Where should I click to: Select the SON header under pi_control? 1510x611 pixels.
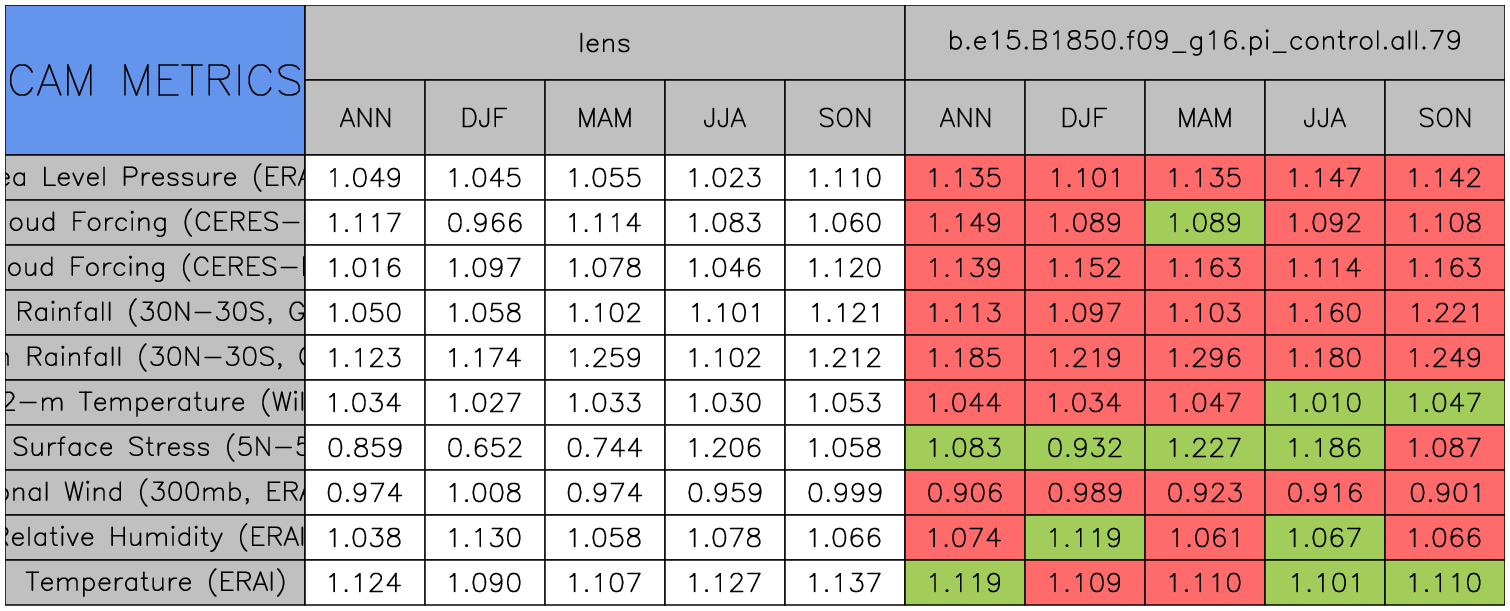point(1445,118)
